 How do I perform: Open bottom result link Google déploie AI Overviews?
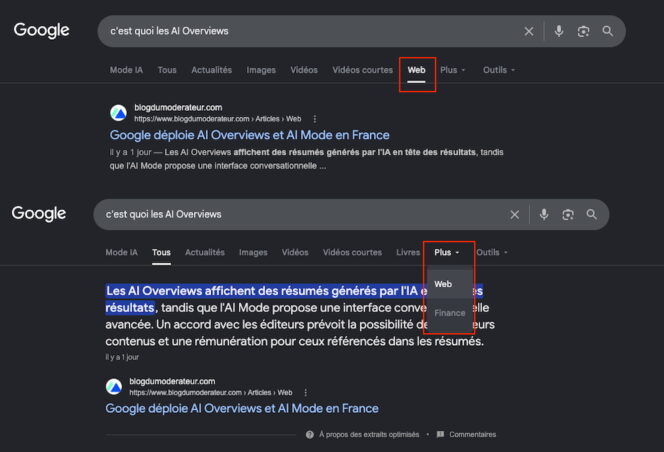pyautogui.click(x=242, y=408)
